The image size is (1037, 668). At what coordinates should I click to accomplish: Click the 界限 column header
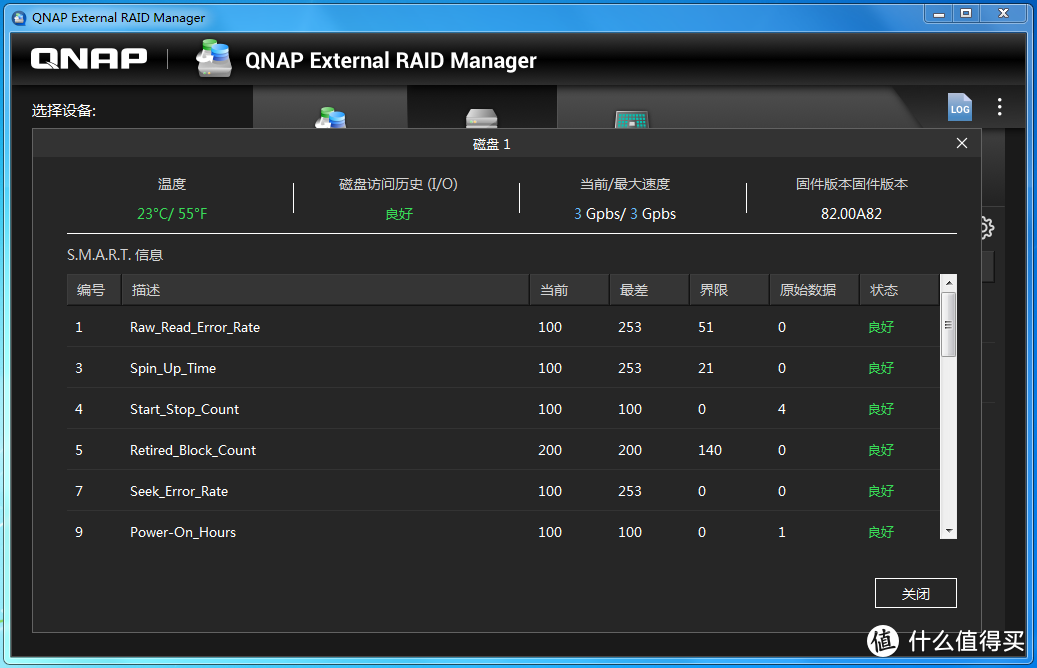(x=729, y=290)
